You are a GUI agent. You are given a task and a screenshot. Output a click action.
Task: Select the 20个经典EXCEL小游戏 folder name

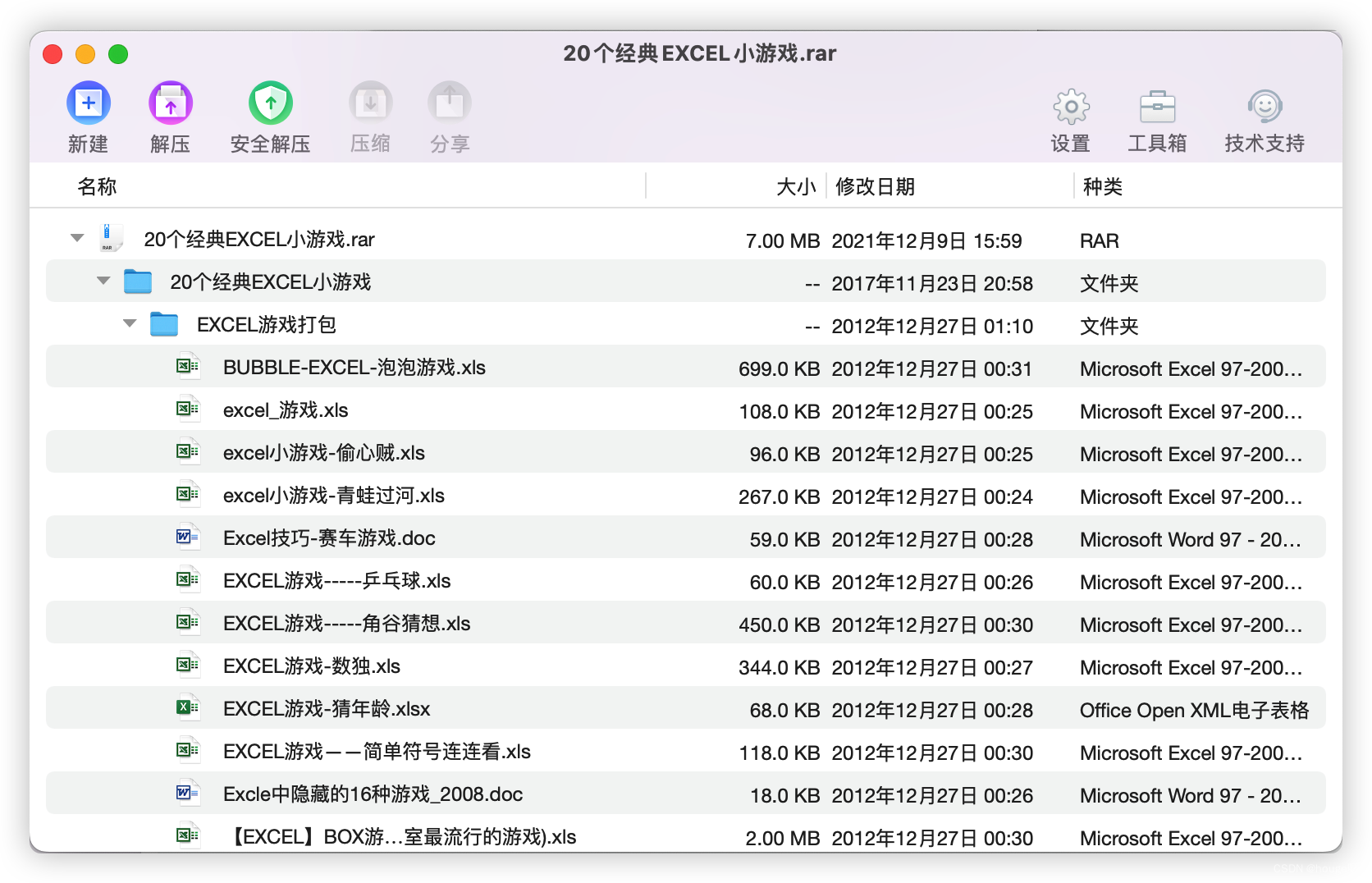(271, 281)
